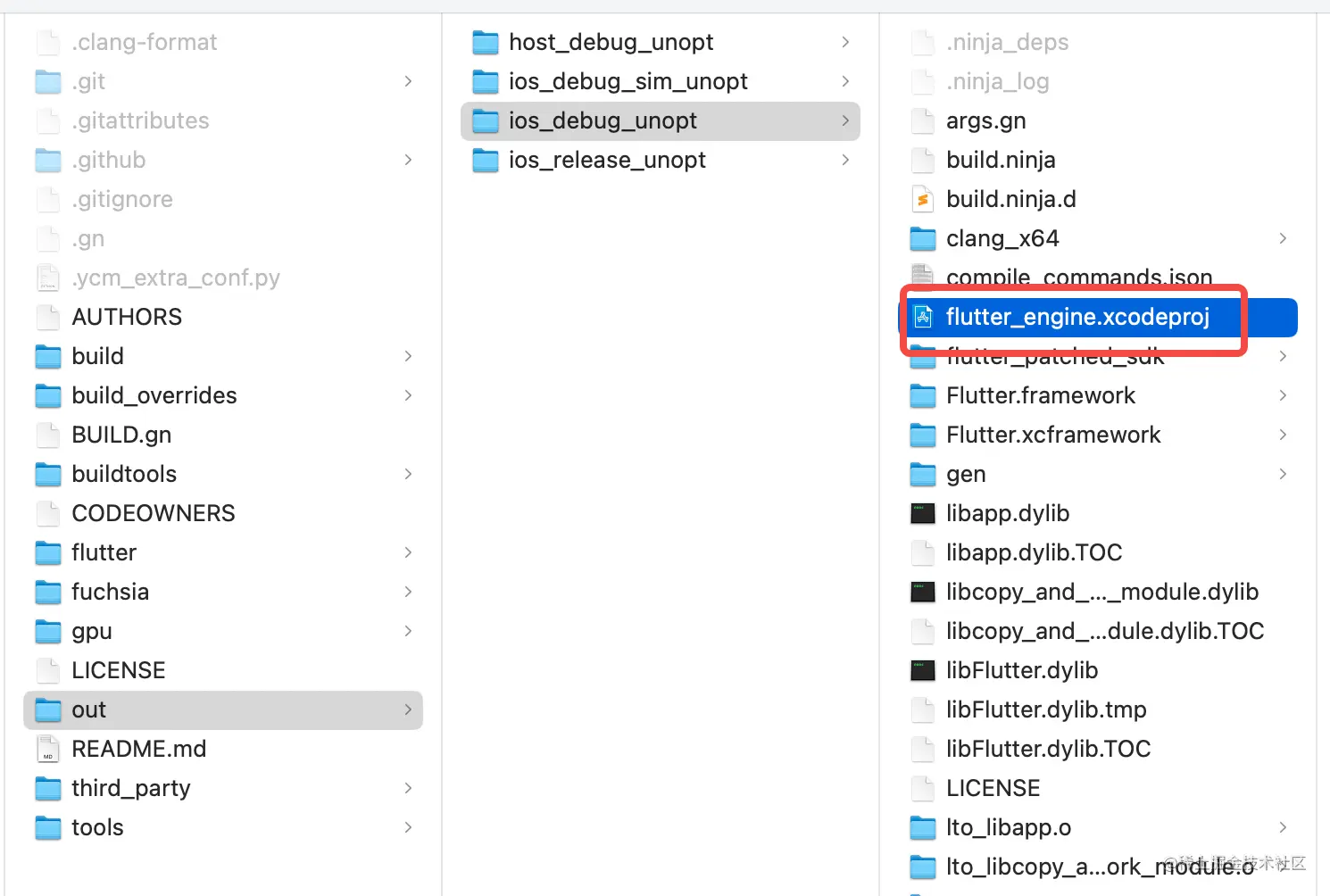
Task: Expand the build_overrides folder chevron
Action: click(408, 395)
